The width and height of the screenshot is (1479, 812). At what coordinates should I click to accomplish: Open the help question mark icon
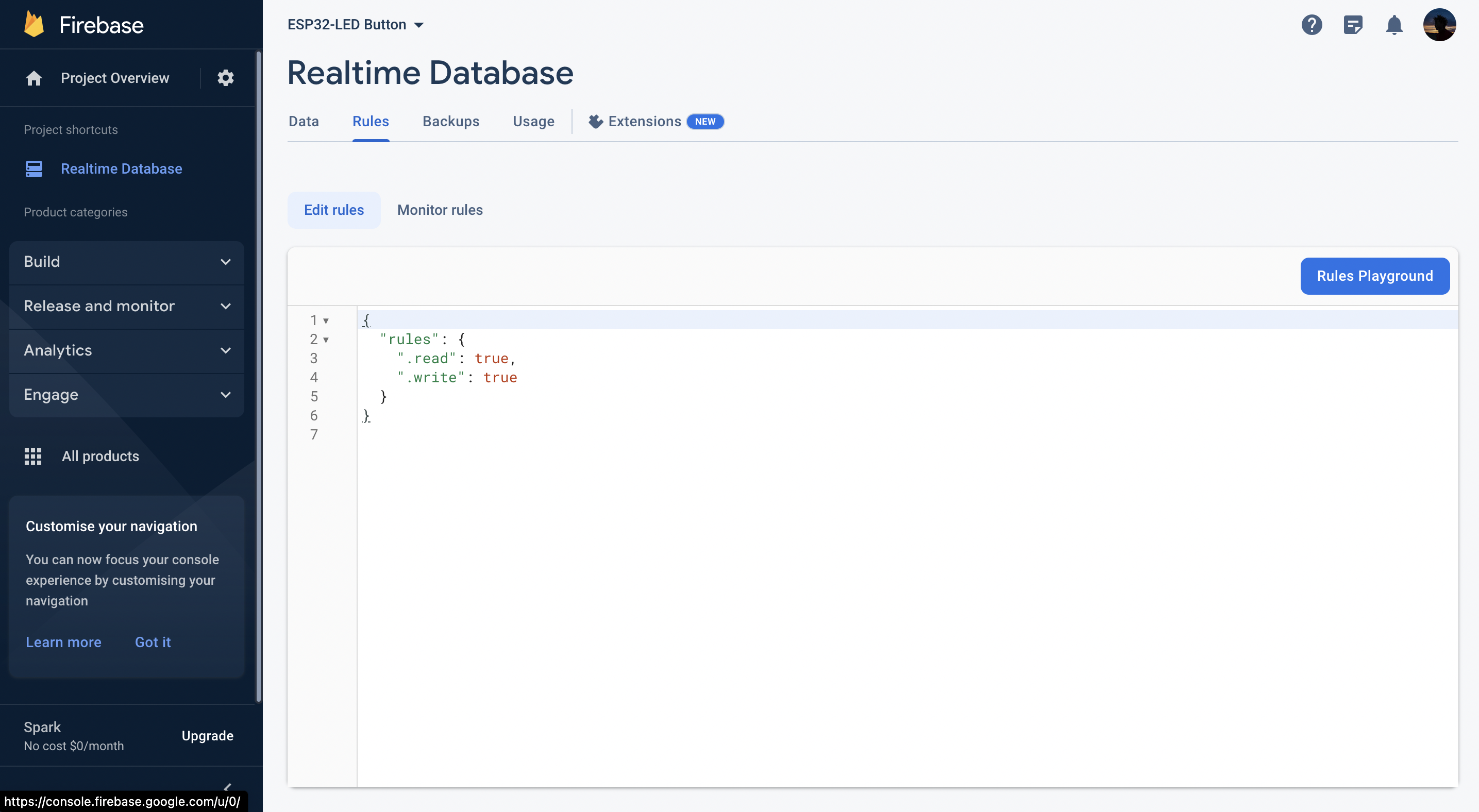tap(1312, 25)
